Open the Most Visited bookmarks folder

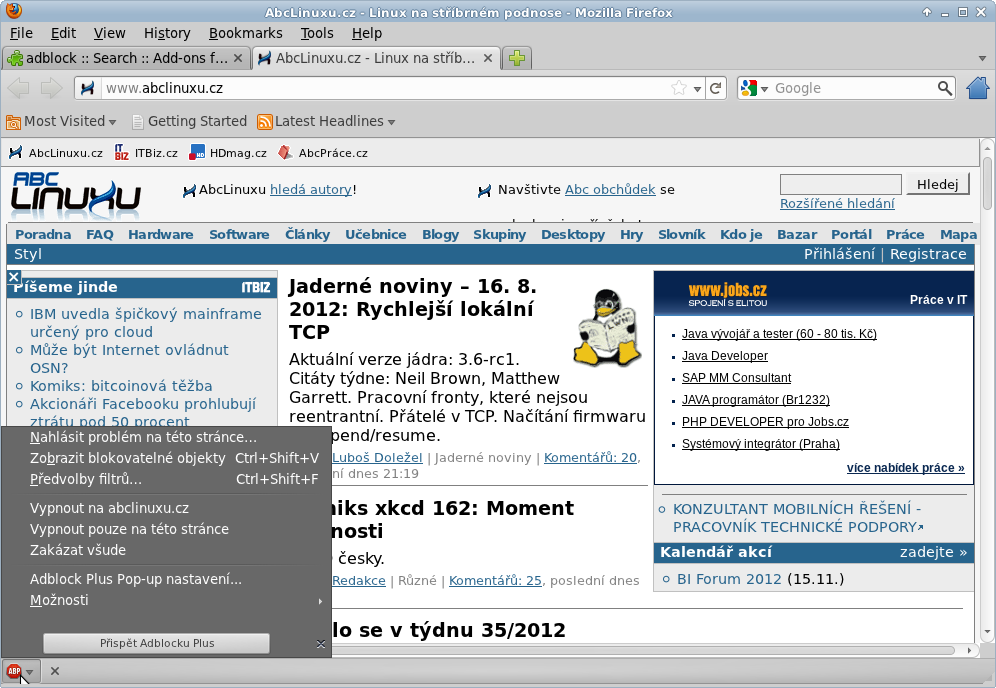pyautogui.click(x=61, y=121)
